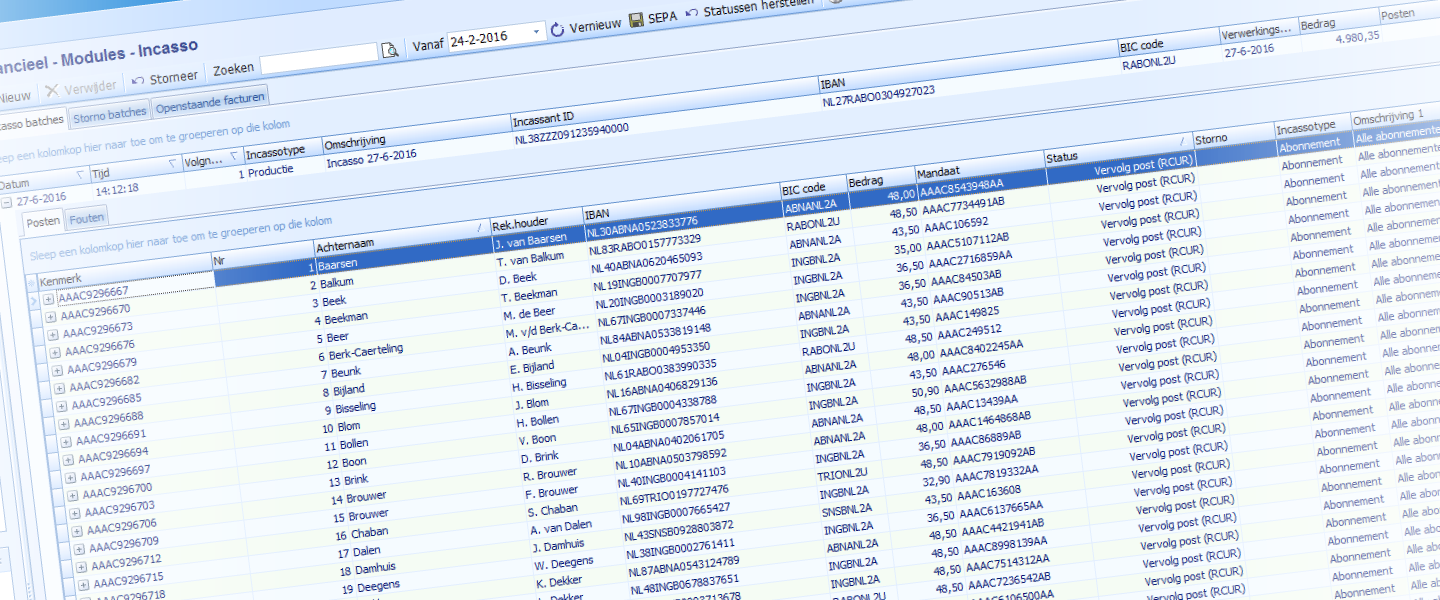Click into the Zoeken search field
The width and height of the screenshot is (1440, 600).
[318, 60]
